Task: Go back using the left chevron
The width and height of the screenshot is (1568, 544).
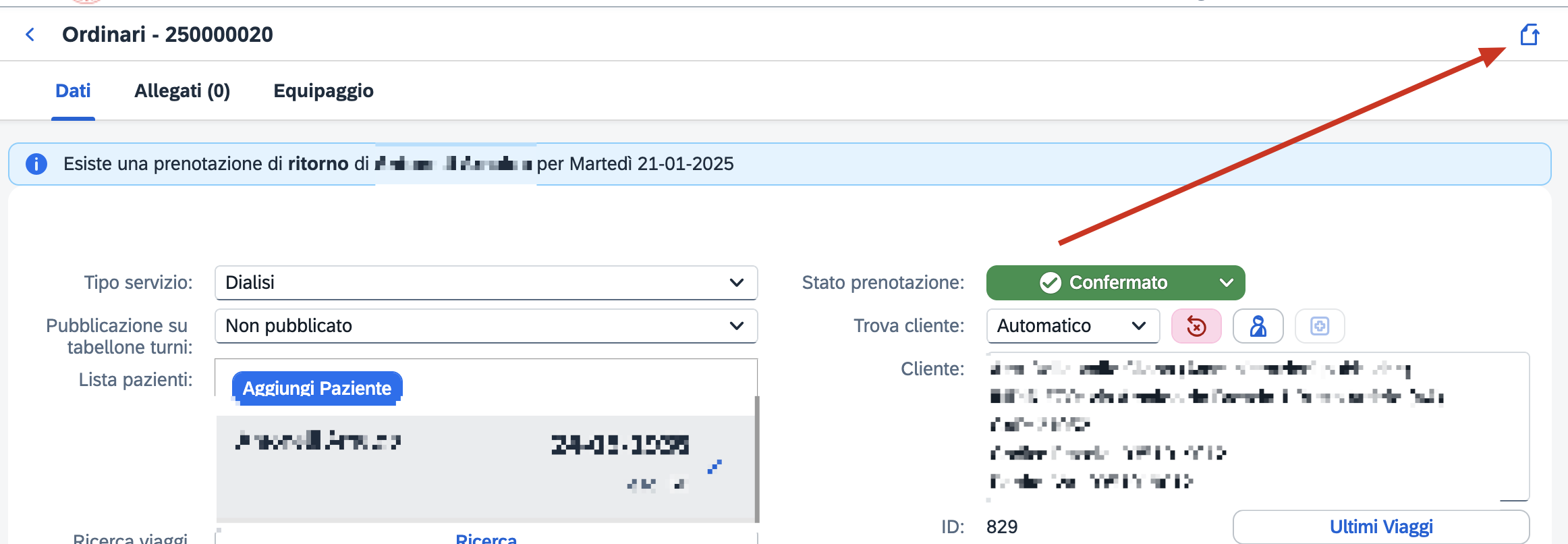Action: (x=30, y=34)
